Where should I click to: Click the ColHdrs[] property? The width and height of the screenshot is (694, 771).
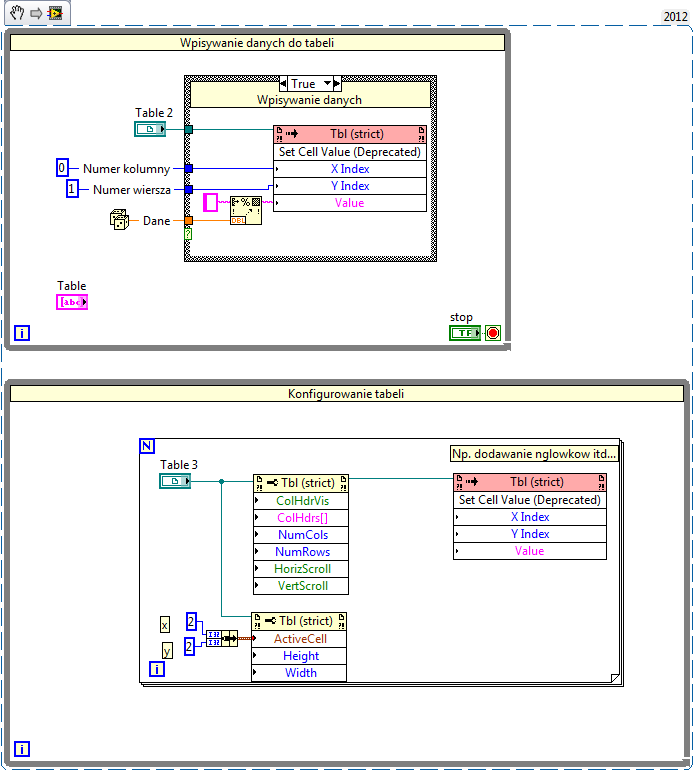pos(301,518)
